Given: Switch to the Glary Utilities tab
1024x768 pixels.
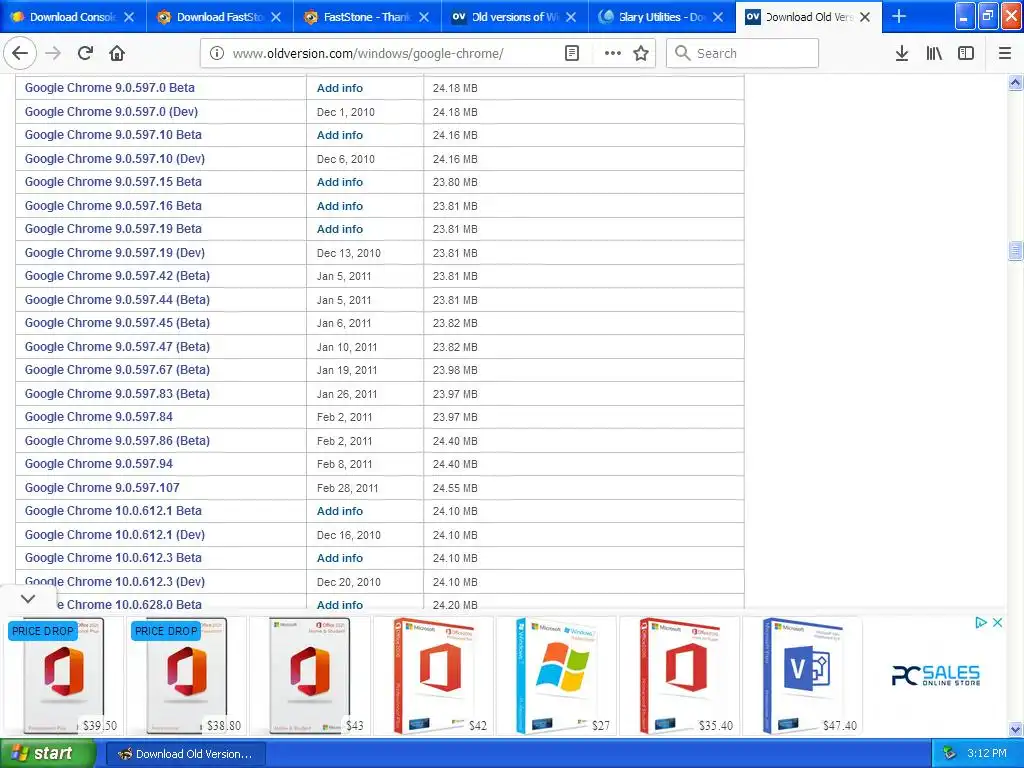Looking at the screenshot, I should tap(662, 17).
